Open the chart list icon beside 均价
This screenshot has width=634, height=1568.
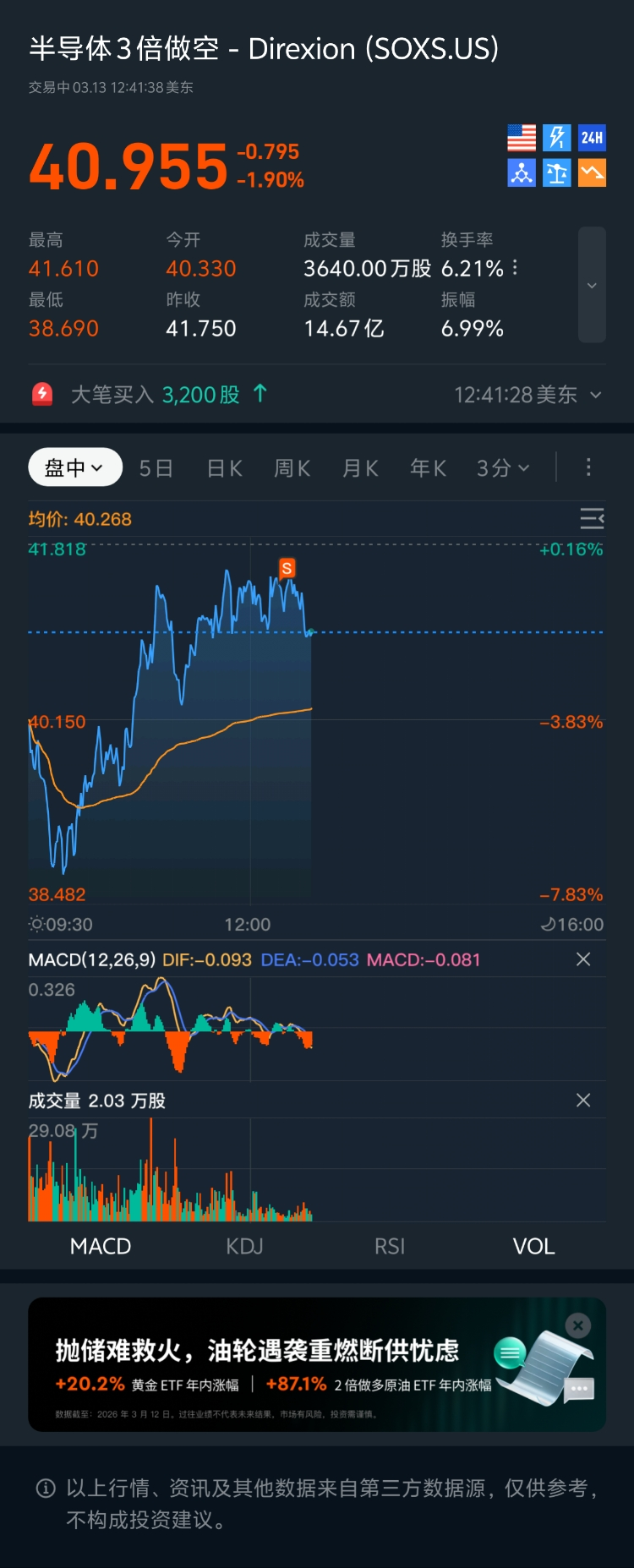592,518
